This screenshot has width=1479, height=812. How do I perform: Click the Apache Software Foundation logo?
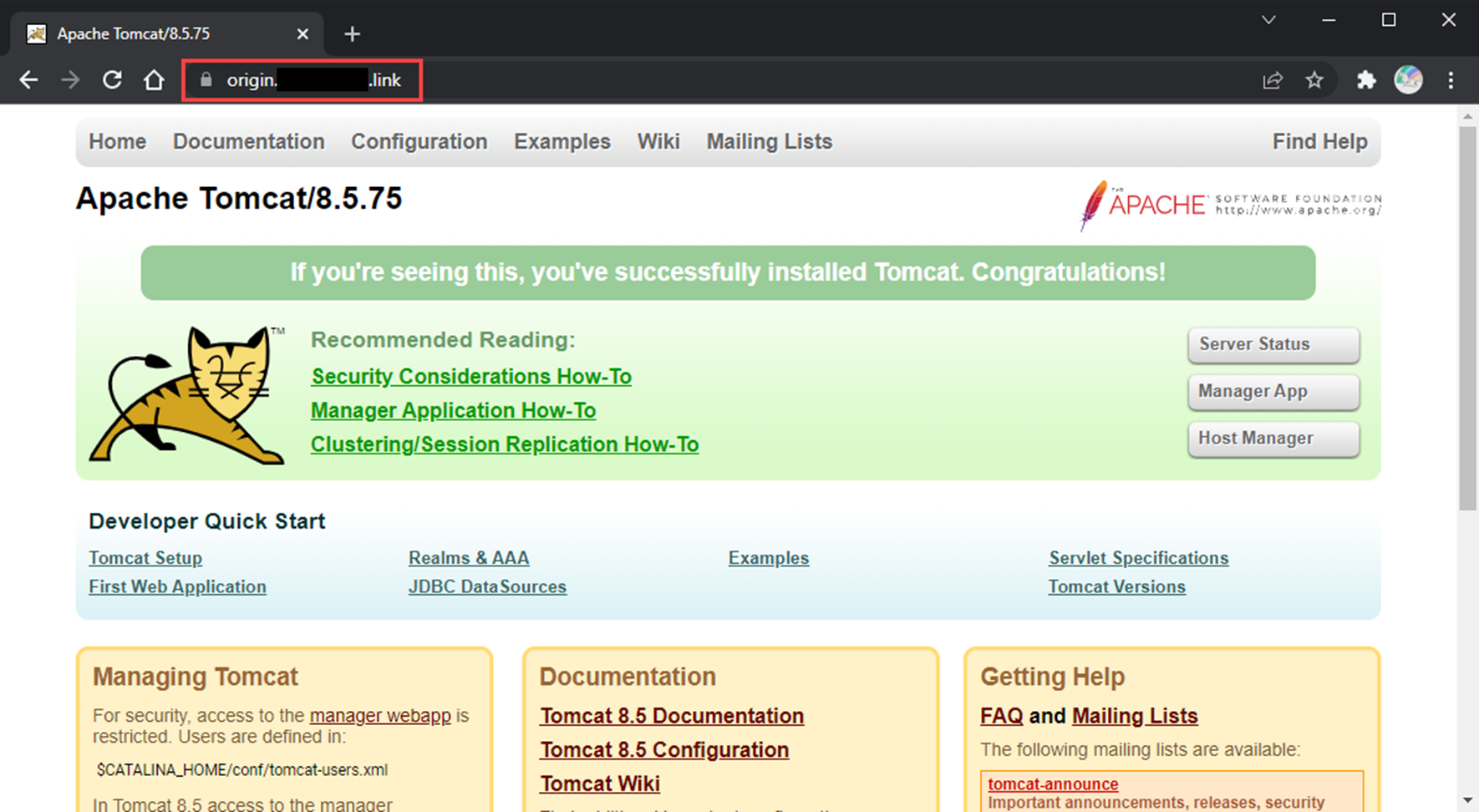pos(1230,205)
